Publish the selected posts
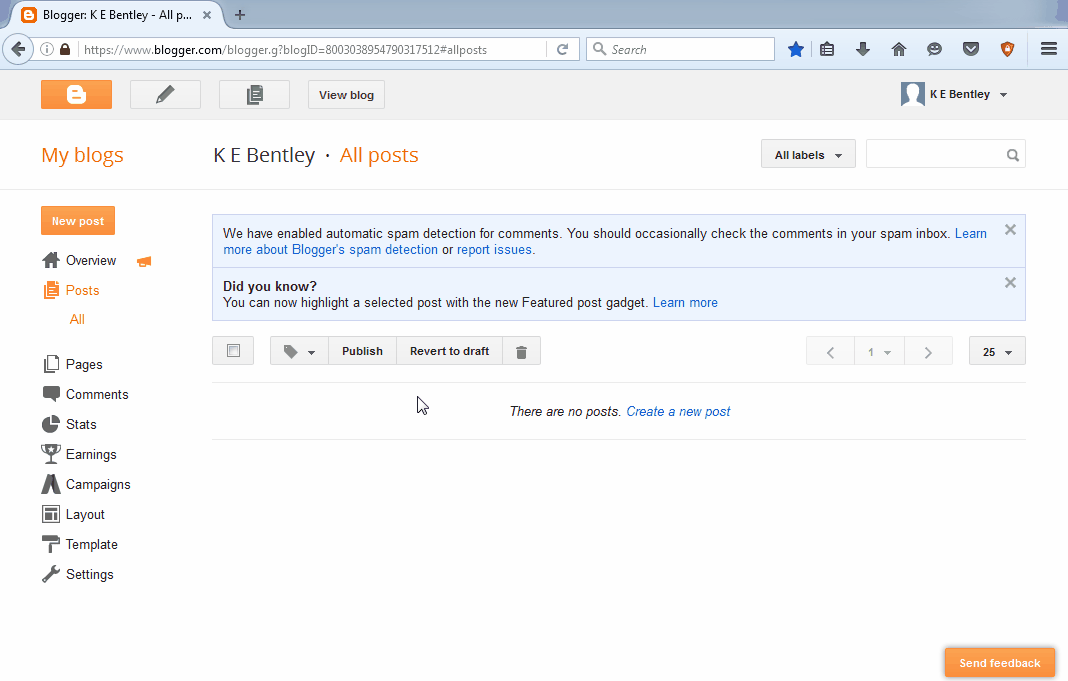1068x681 pixels. [x=362, y=351]
